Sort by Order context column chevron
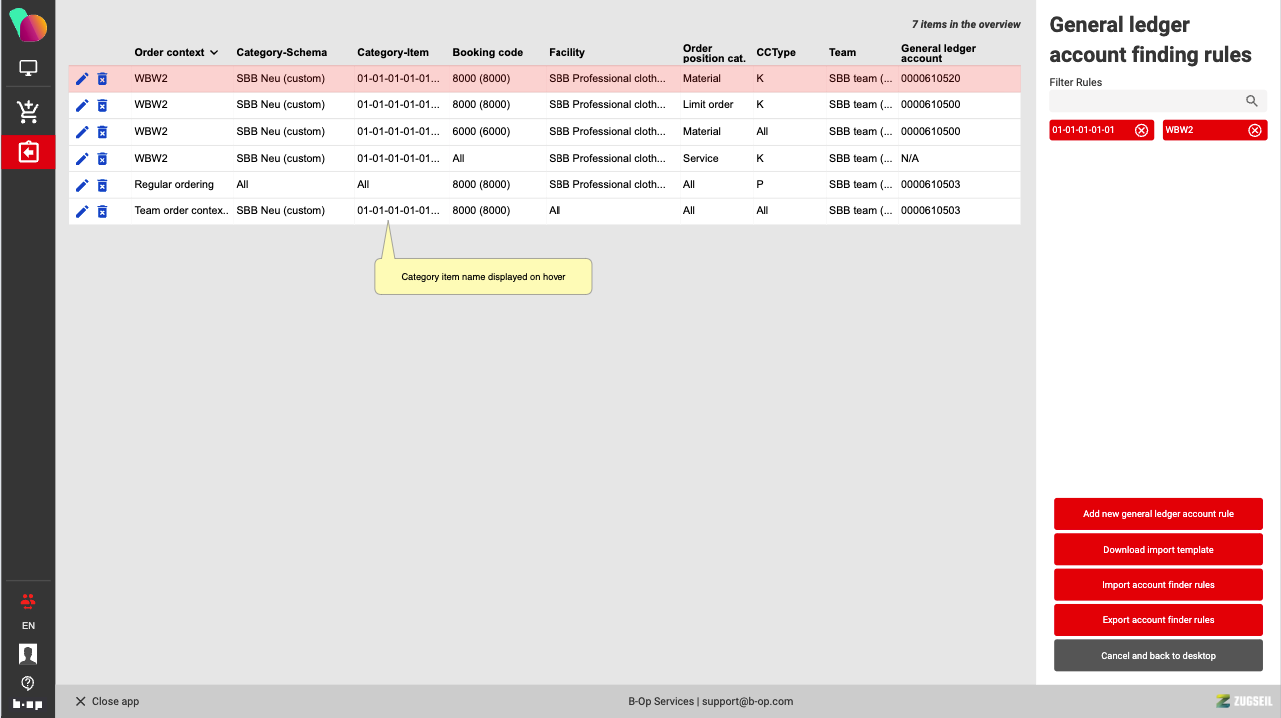 point(214,53)
